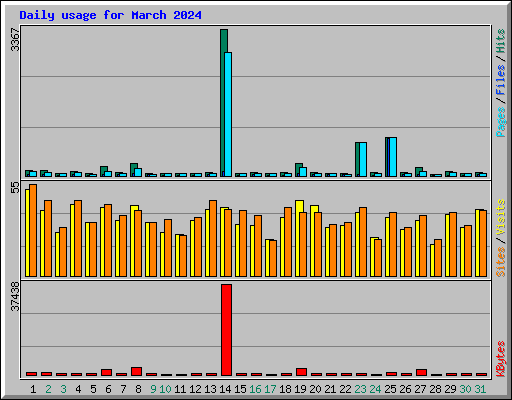Click day 8 on the x-axis
Image resolution: width=512 pixels, height=400 pixels.
coord(138,389)
